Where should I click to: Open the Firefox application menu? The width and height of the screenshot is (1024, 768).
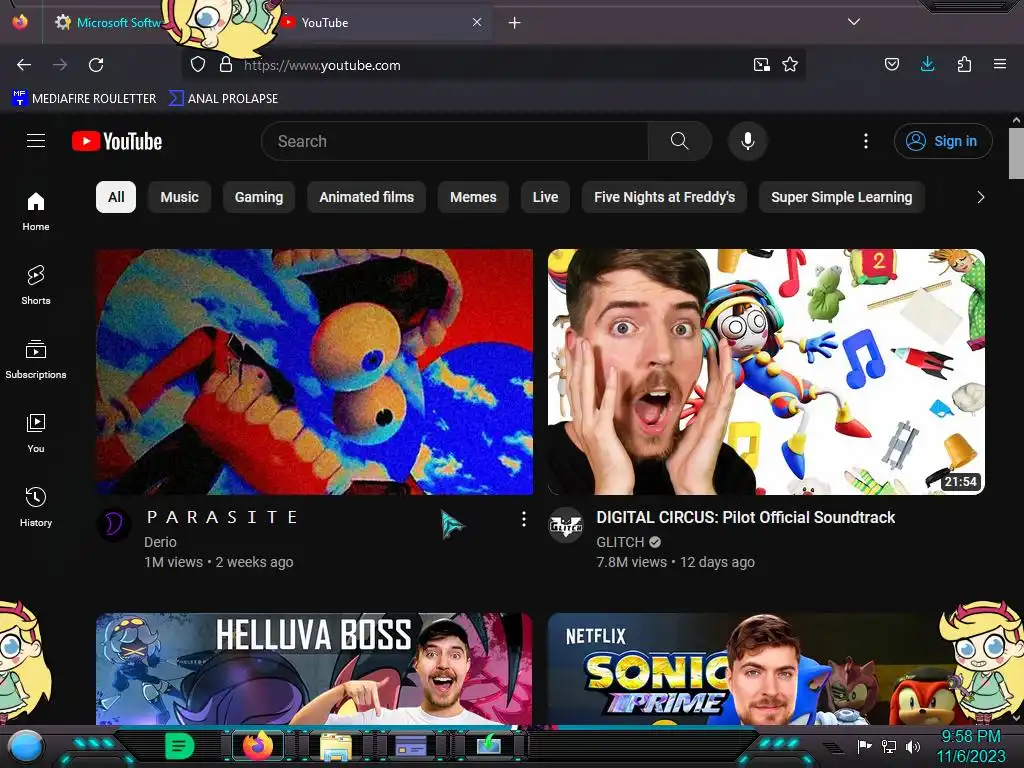(x=1000, y=64)
